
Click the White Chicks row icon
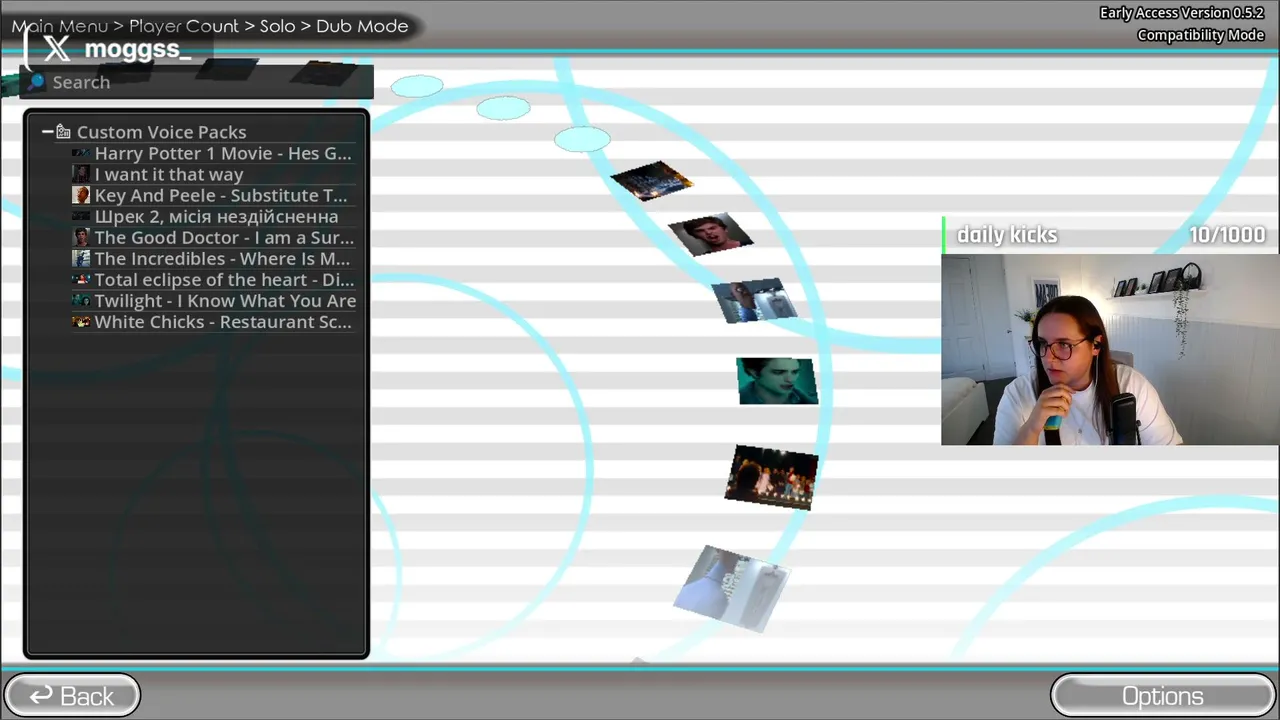point(81,322)
